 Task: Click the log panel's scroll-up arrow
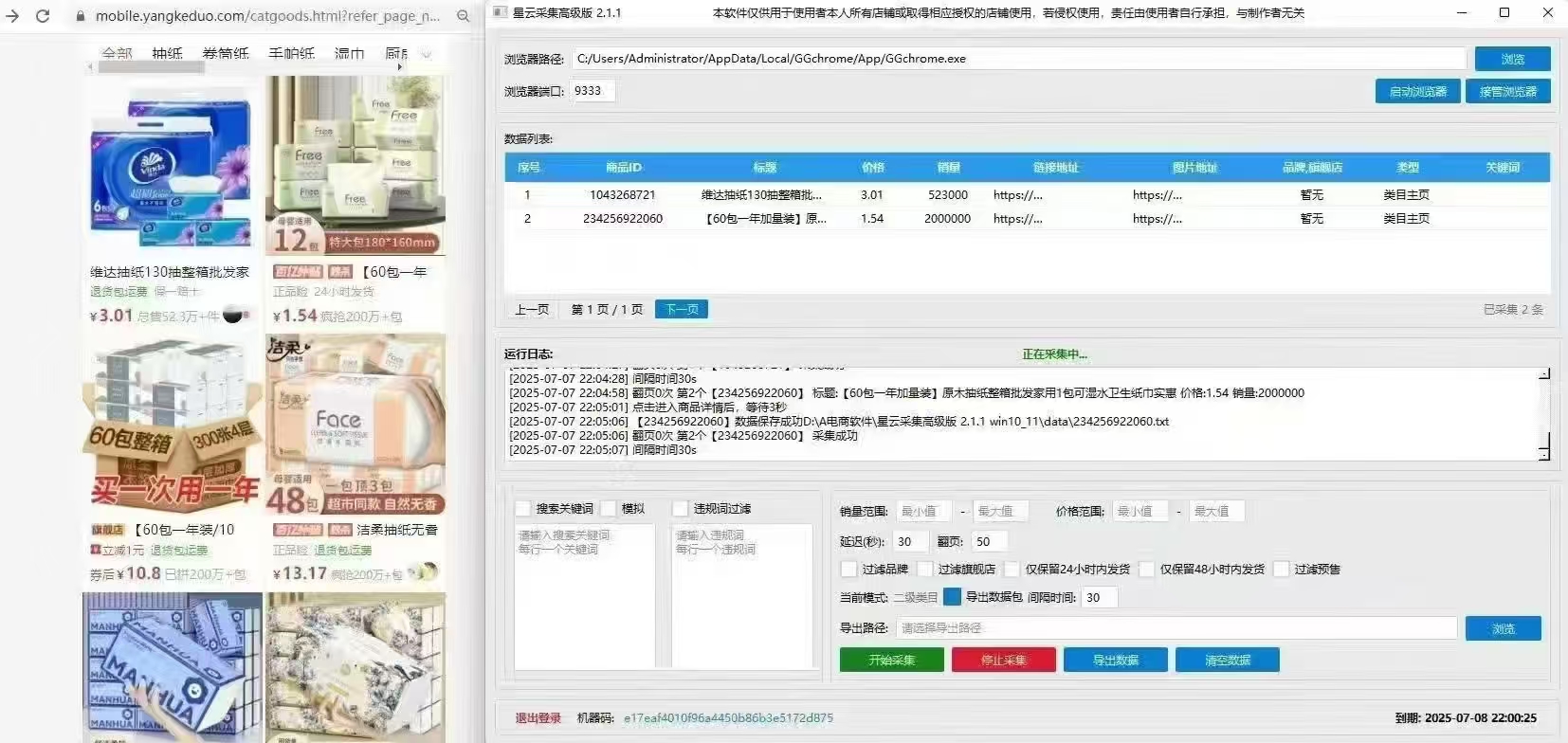1543,374
